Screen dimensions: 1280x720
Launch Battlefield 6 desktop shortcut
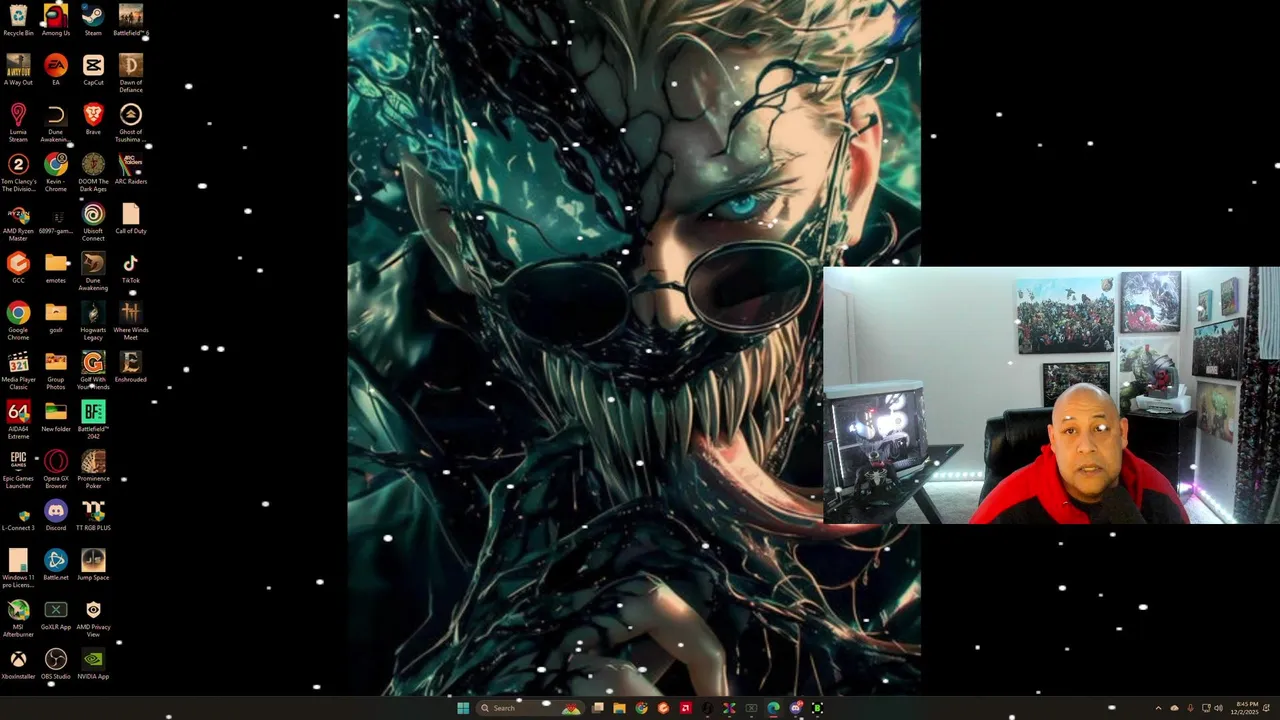131,20
